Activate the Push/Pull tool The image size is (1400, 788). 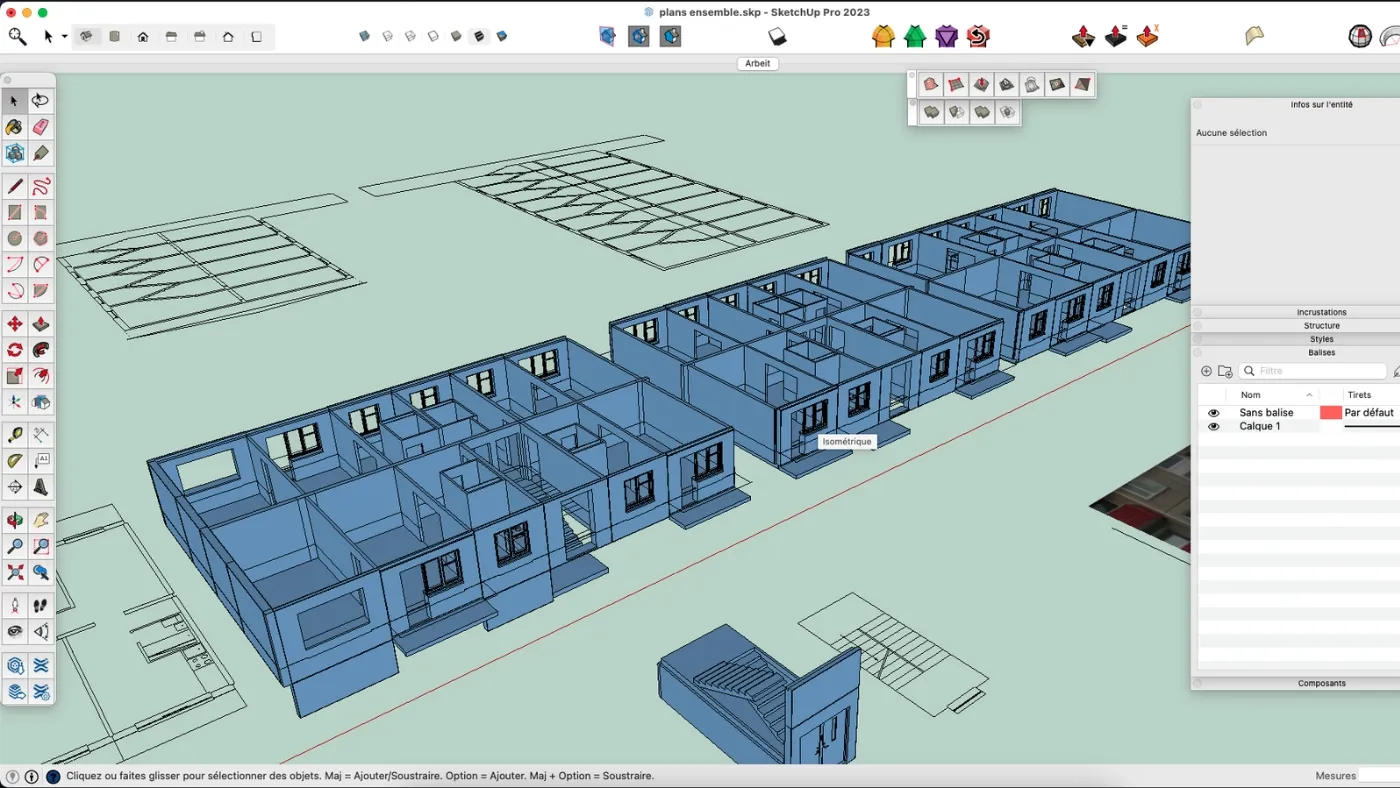coord(39,323)
